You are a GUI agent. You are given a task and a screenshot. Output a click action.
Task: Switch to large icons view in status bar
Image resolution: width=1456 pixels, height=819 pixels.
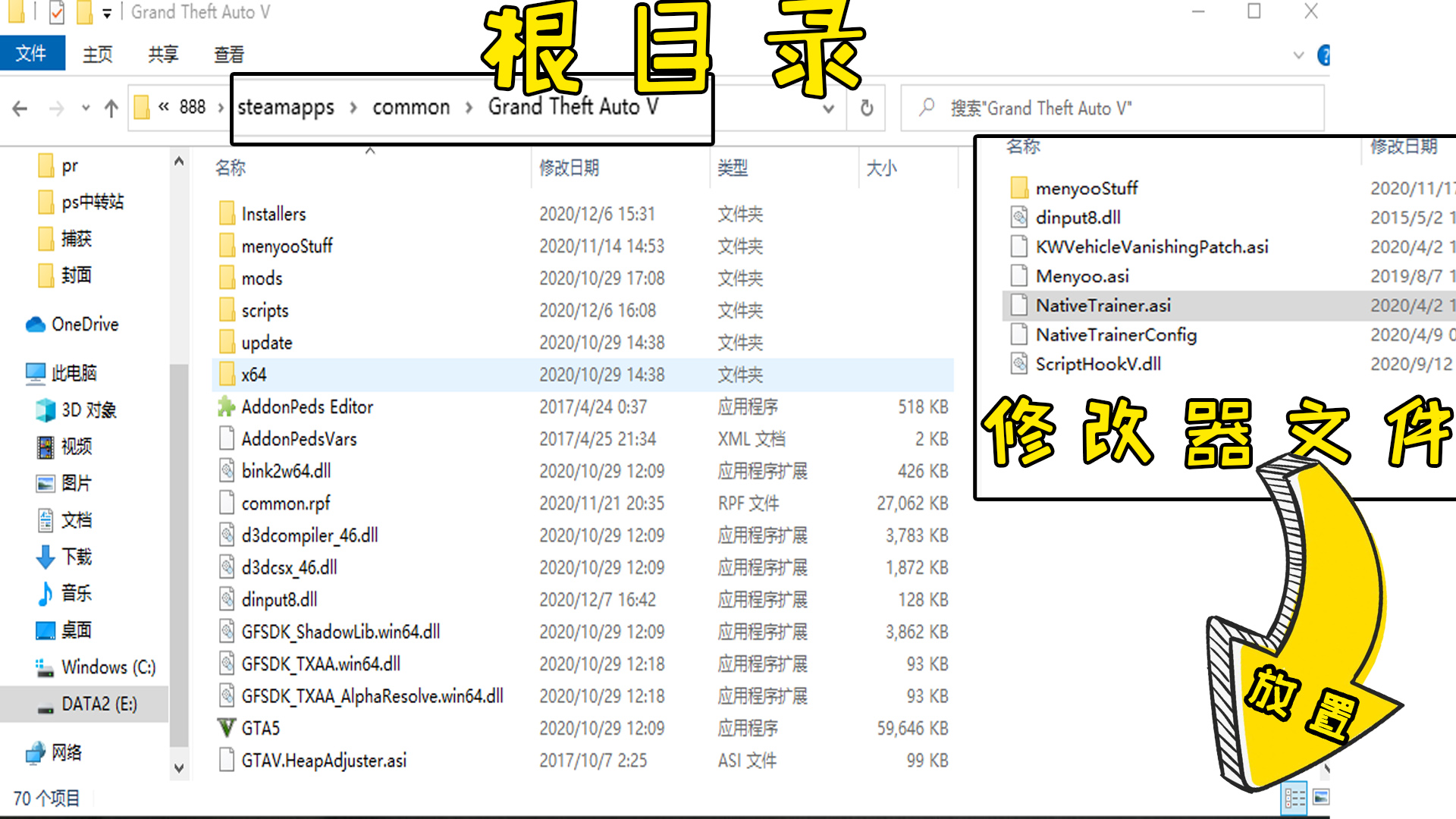click(x=1321, y=798)
